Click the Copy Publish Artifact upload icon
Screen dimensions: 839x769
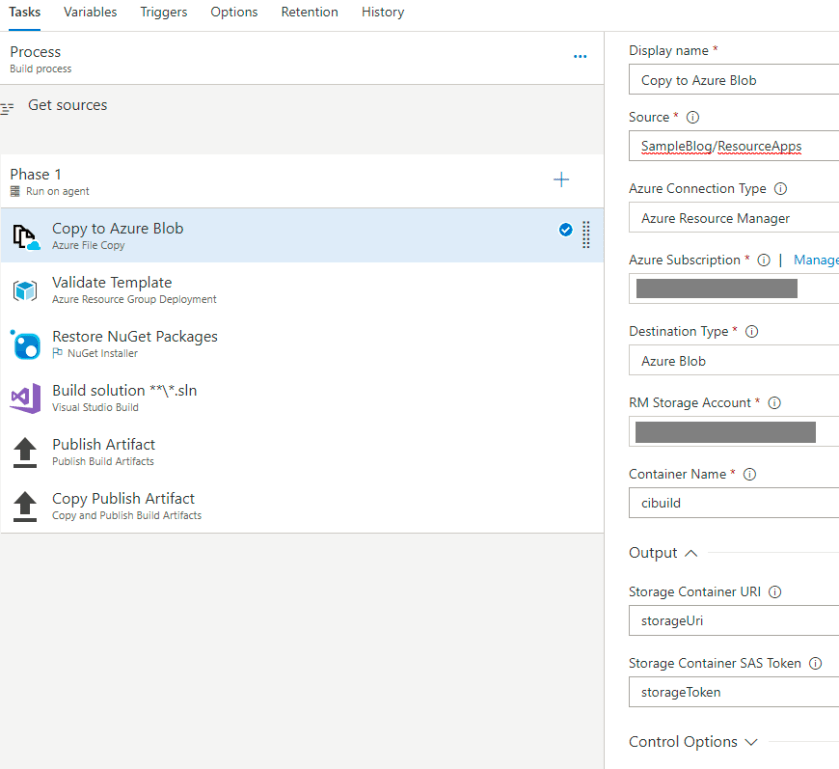25,506
